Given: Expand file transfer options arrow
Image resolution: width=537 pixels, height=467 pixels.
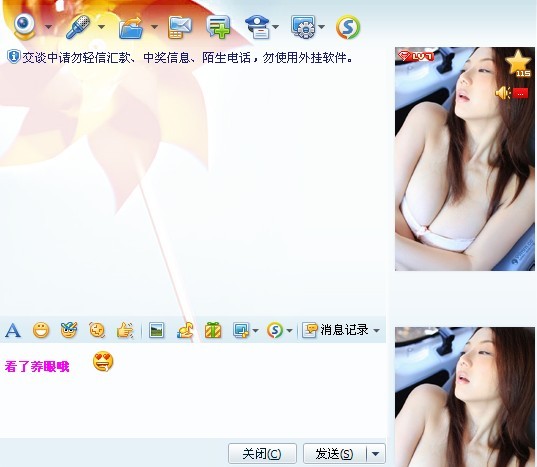Looking at the screenshot, I should click(154, 27).
